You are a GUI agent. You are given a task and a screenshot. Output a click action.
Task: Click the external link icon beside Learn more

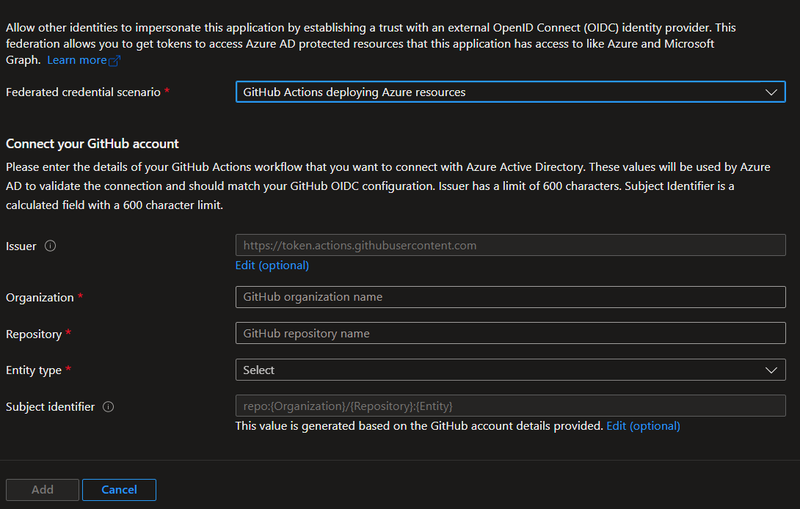coord(115,61)
